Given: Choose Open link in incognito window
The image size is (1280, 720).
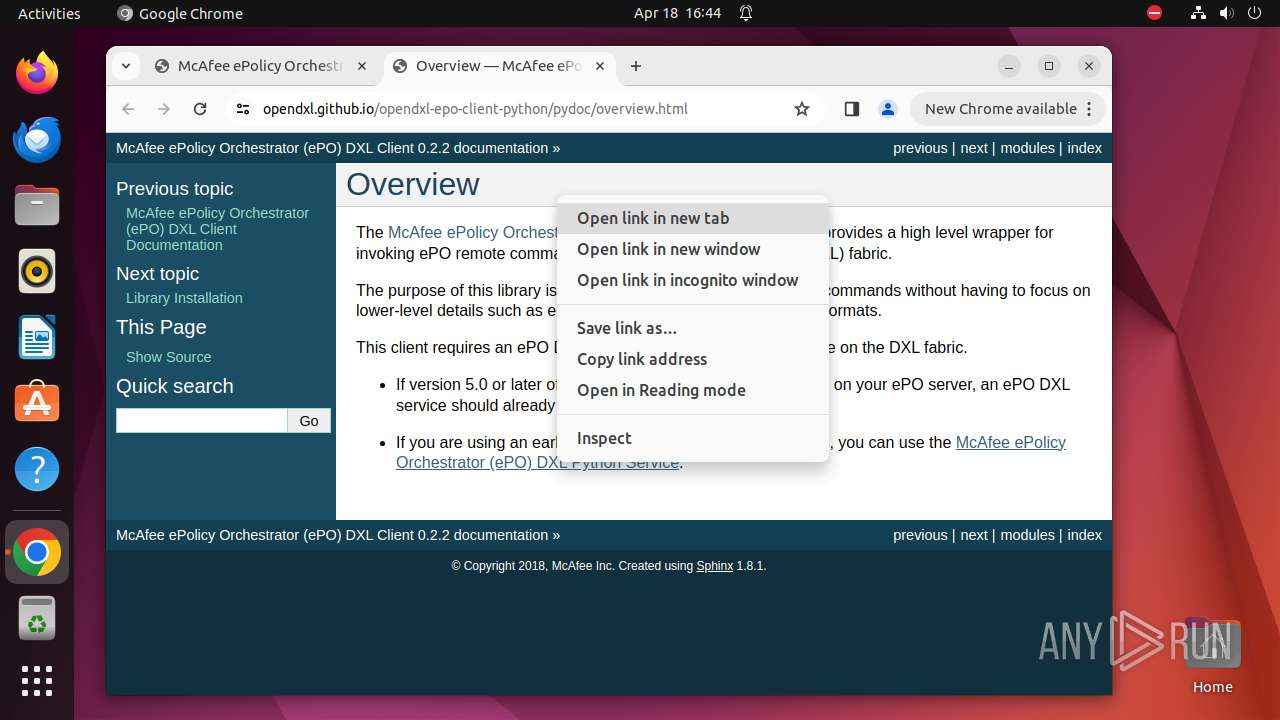Looking at the screenshot, I should tap(693, 280).
